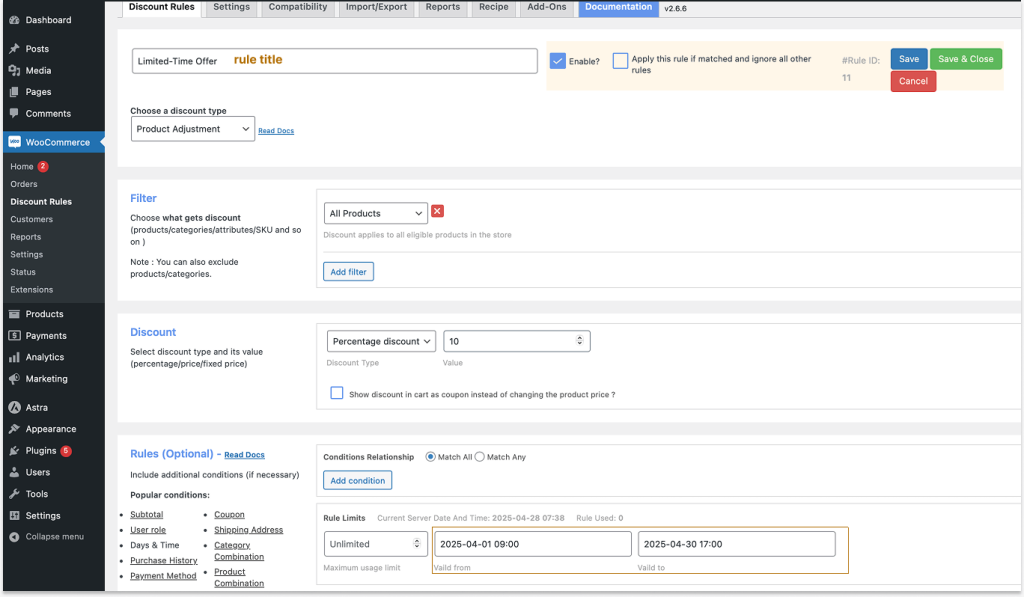Click the Marketing megaphone icon

(14, 379)
